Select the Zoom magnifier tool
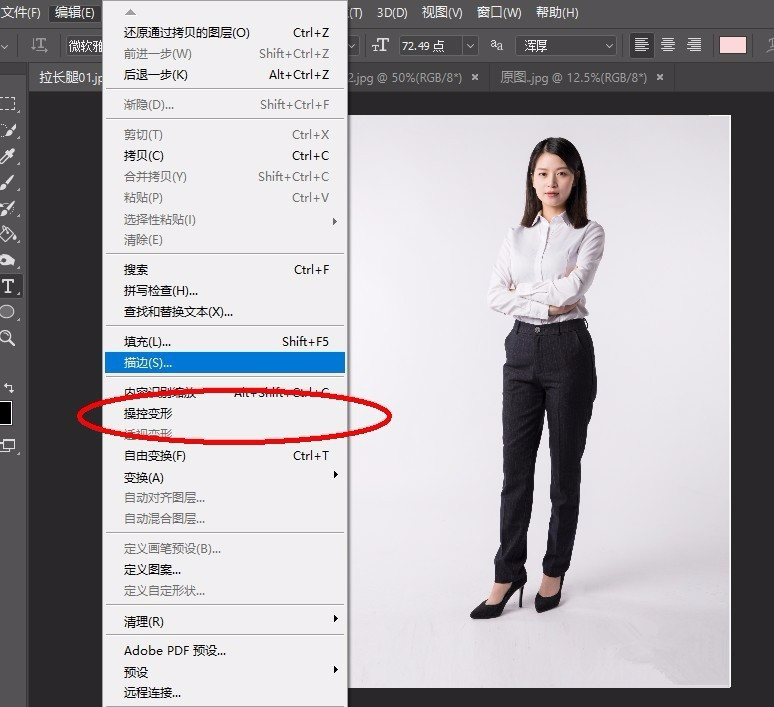This screenshot has height=707, width=774. (x=8, y=338)
